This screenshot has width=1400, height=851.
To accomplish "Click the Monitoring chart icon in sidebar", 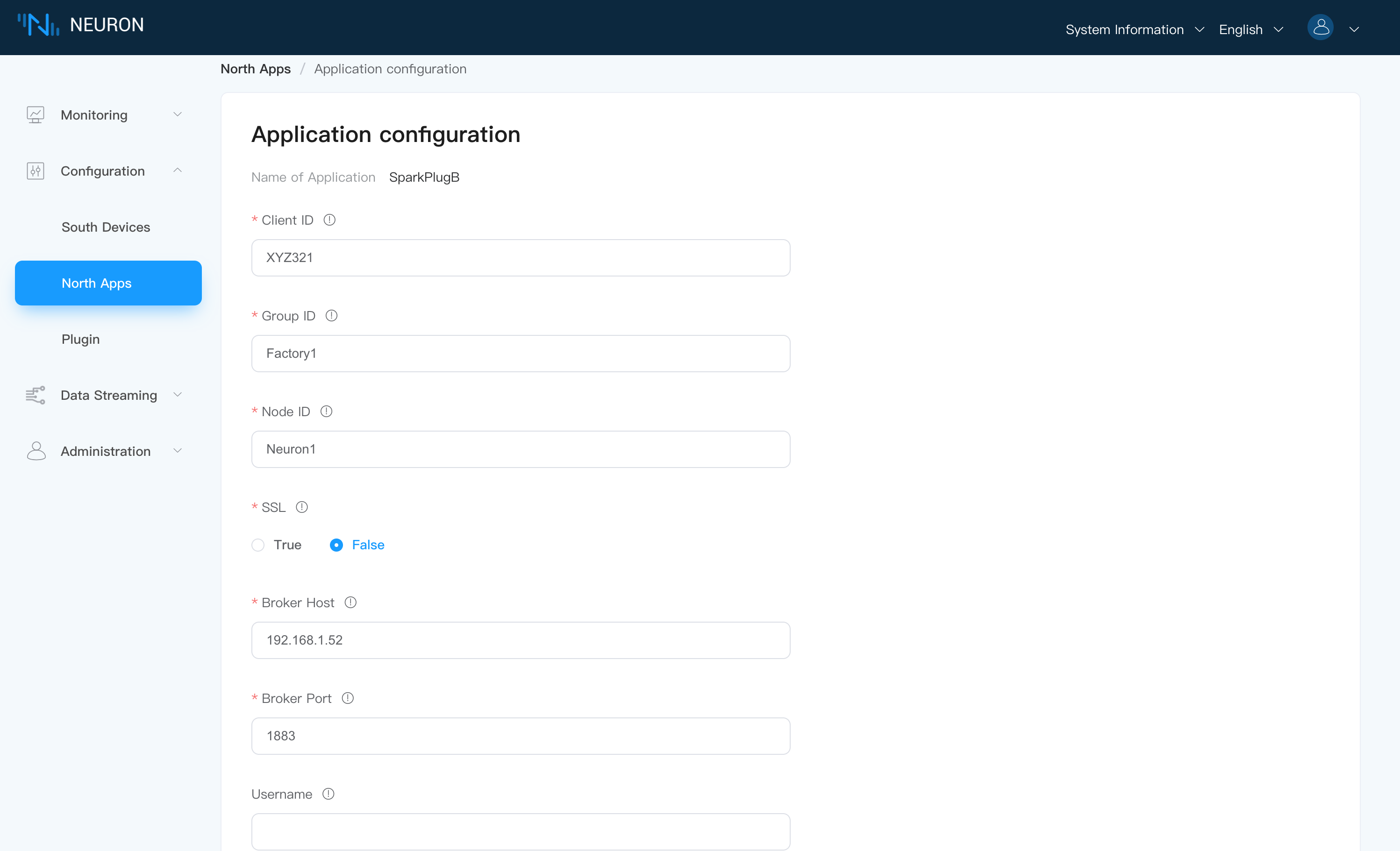I will click(x=35, y=115).
